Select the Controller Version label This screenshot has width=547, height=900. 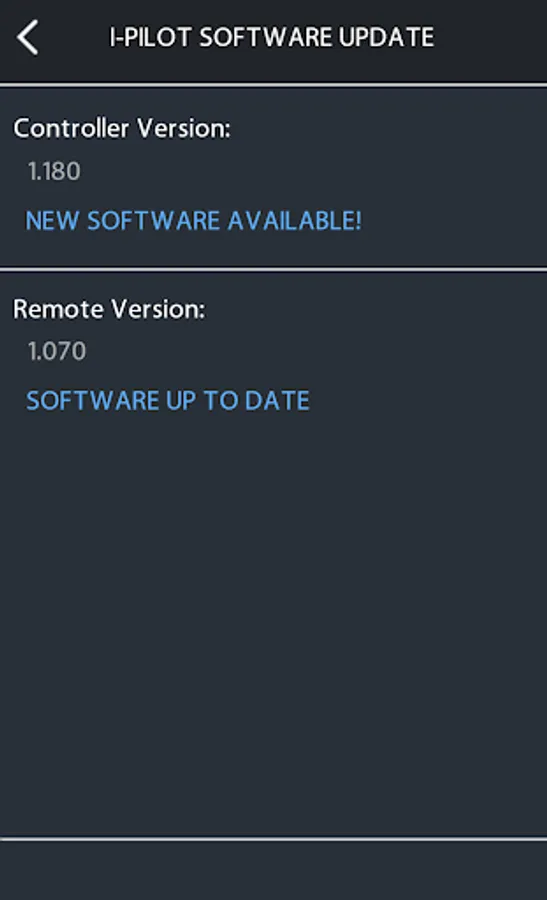(x=122, y=128)
